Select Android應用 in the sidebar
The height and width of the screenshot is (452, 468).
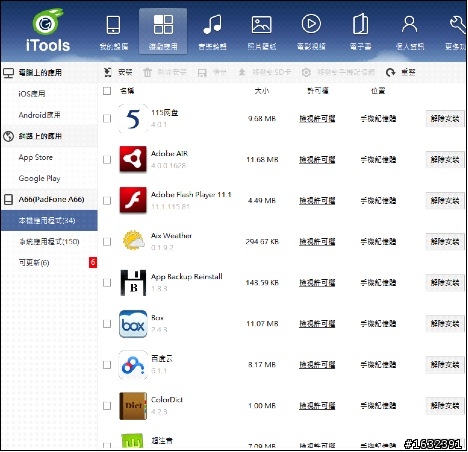click(x=39, y=115)
